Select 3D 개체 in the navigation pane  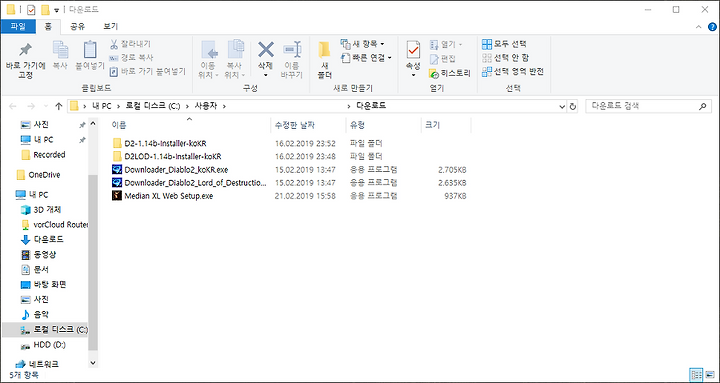tap(41, 210)
